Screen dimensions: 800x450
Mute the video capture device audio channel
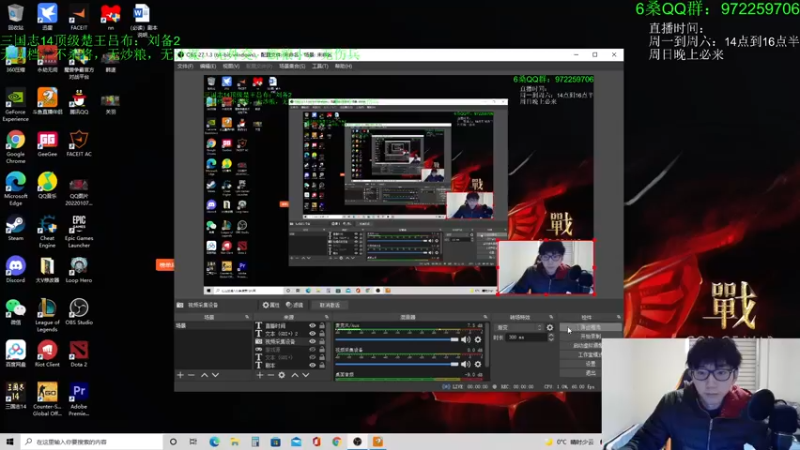coord(466,364)
